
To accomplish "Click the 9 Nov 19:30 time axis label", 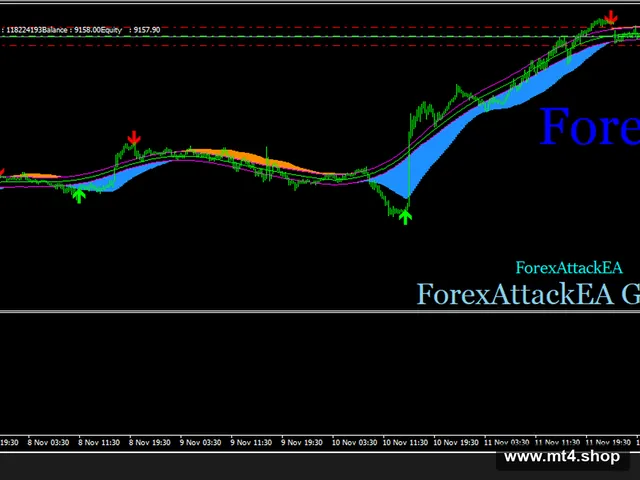I will point(302,442).
